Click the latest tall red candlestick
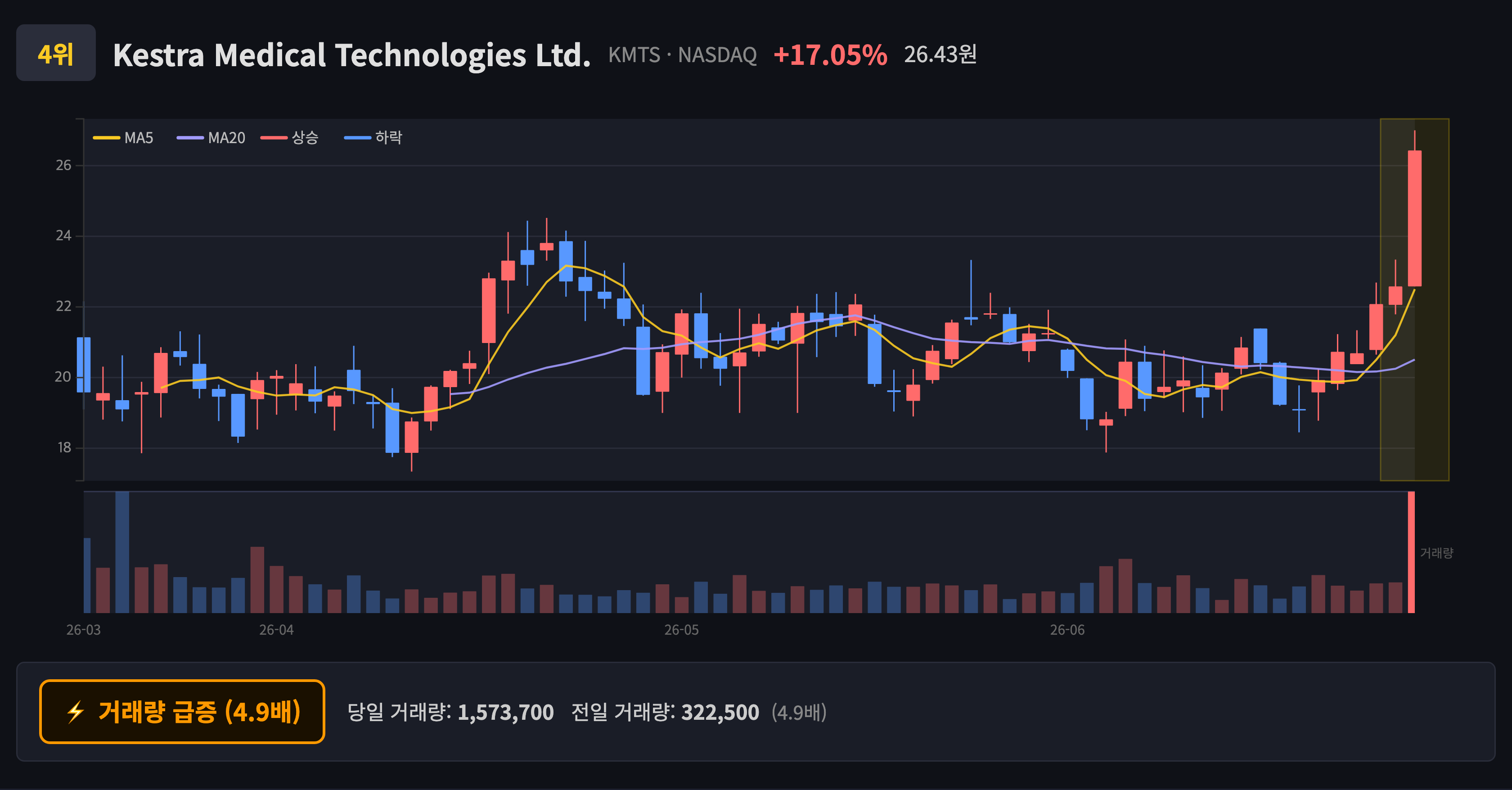The image size is (1512, 790). coord(1414,218)
